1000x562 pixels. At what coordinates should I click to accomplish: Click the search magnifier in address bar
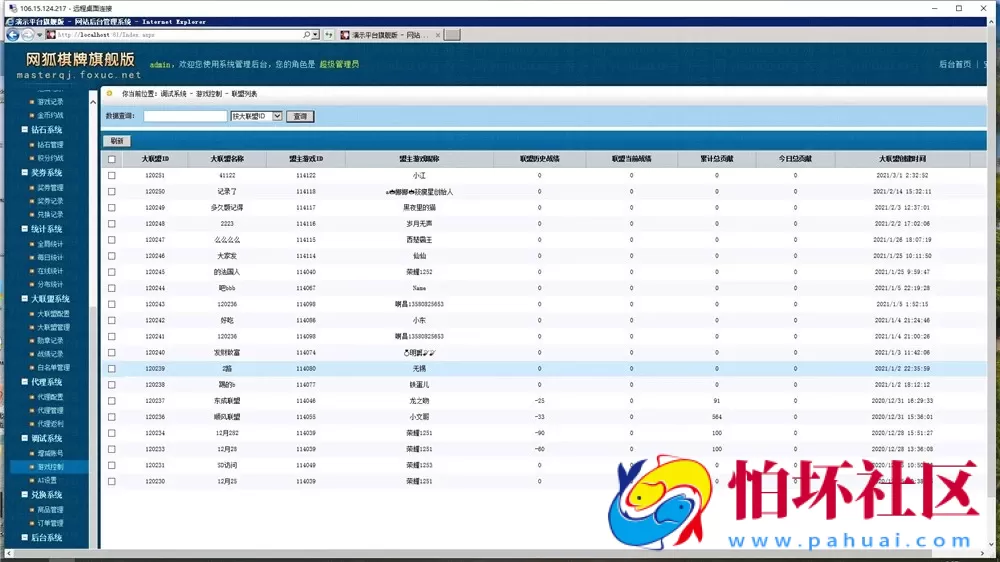(307, 35)
